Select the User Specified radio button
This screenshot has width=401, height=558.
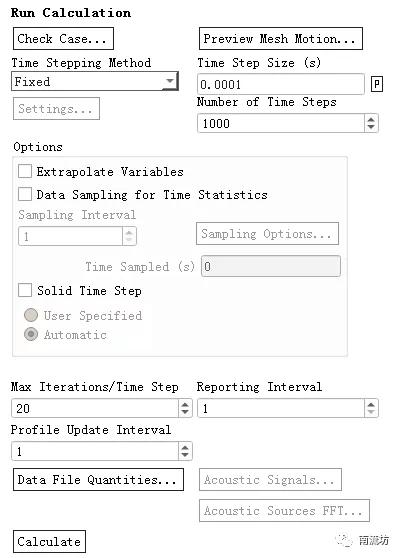[31, 315]
